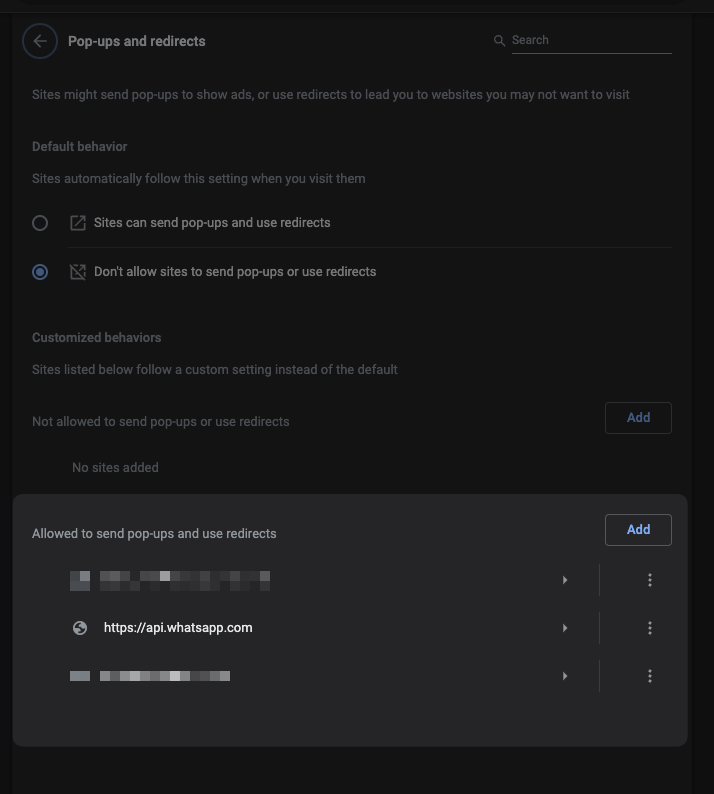The image size is (714, 794).
Task: Open more actions menu for last allowed site
Action: (650, 676)
